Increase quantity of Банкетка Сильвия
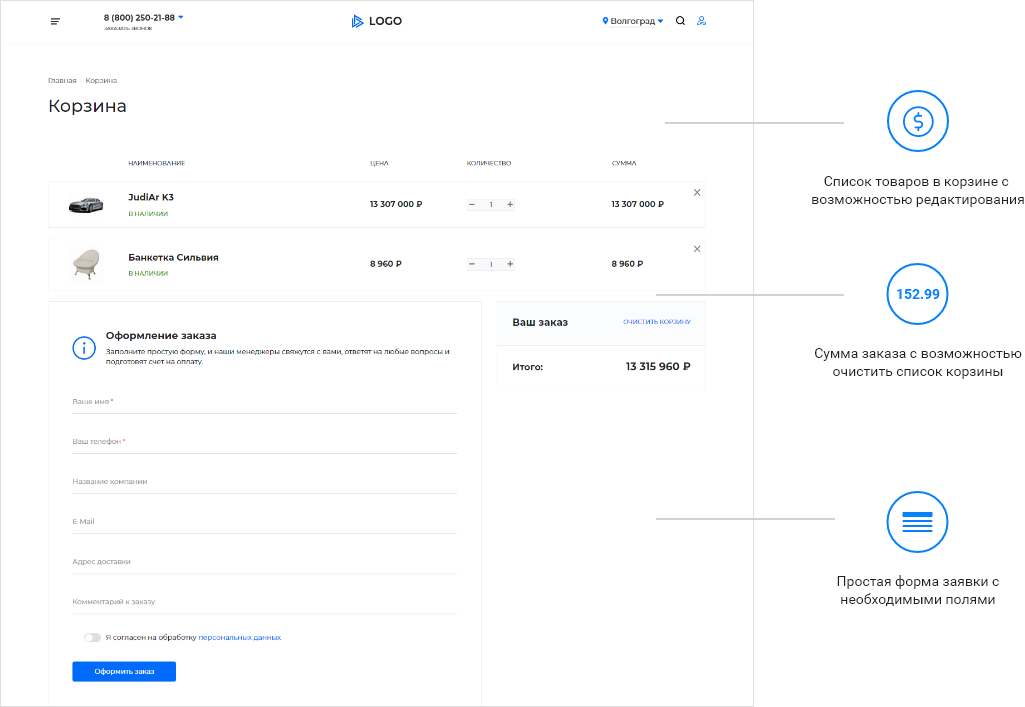Screen dimensions: 1025x707 coord(510,264)
